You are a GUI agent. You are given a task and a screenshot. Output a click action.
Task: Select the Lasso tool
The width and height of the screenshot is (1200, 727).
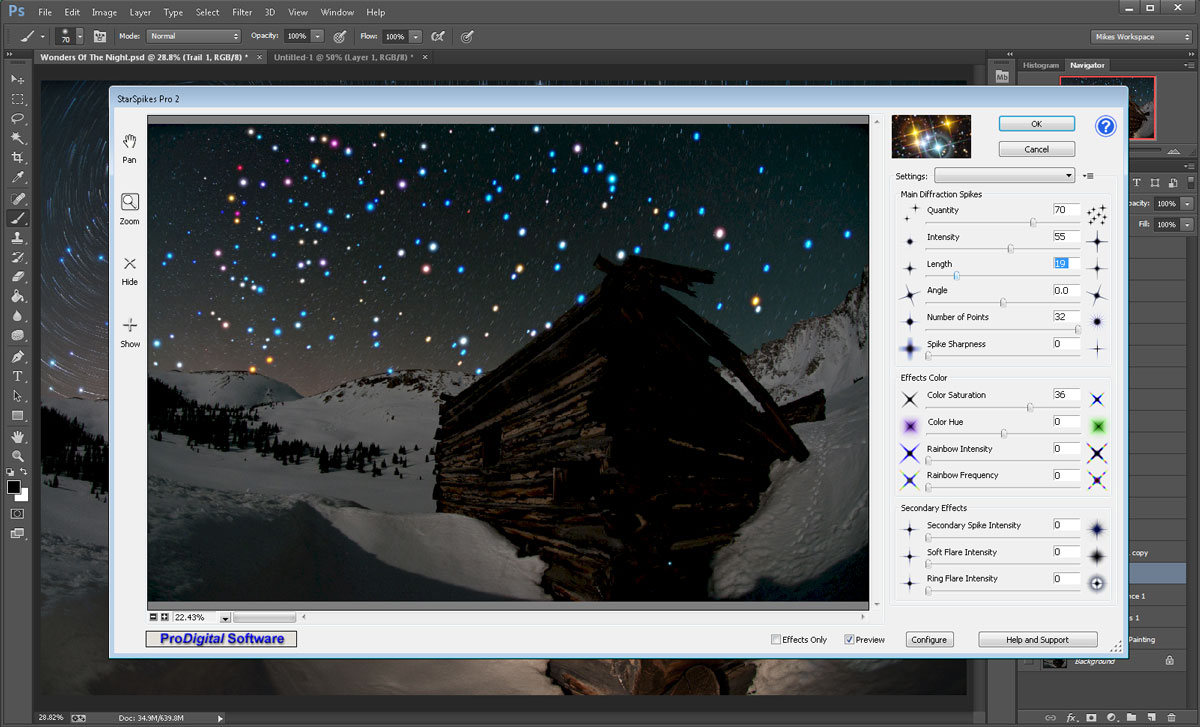click(17, 118)
